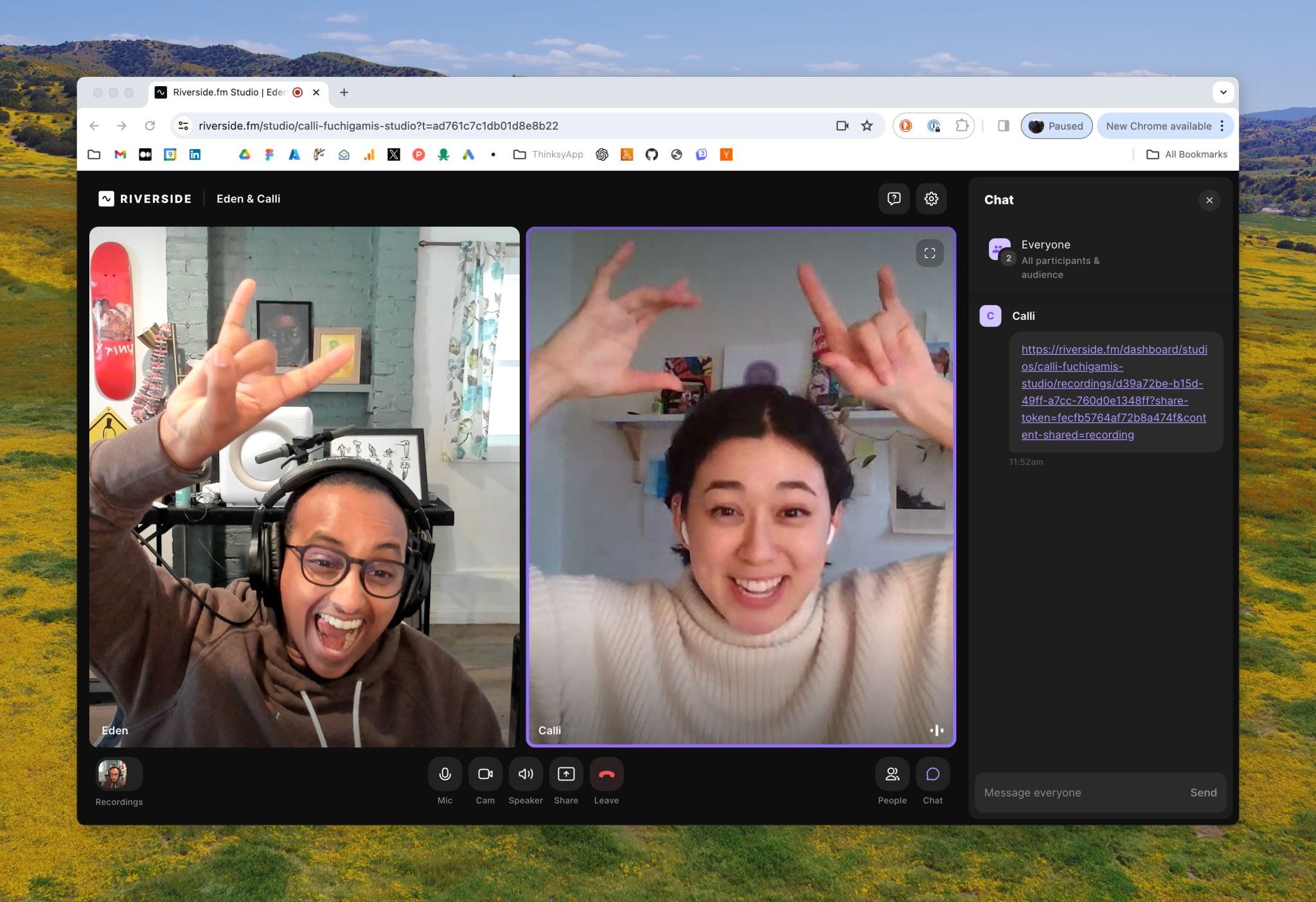The height and width of the screenshot is (902, 1316).
Task: Expand the Chrome tab search dropdown
Action: pos(1223,93)
